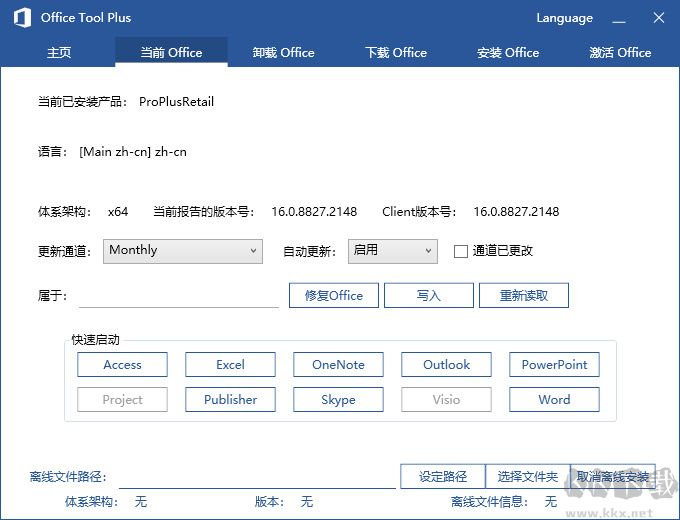The image size is (680, 520).
Task: Click the 当前报告的版本号 value 16.0.8827.2148
Action: pyautogui.click(x=314, y=212)
